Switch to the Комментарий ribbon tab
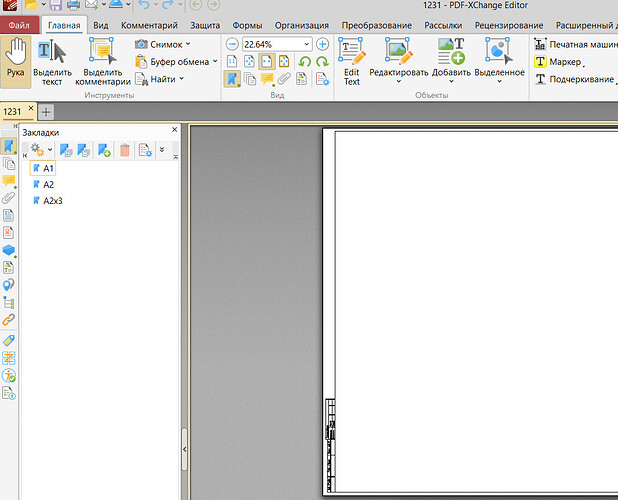Image resolution: width=618 pixels, height=500 pixels. click(x=149, y=26)
